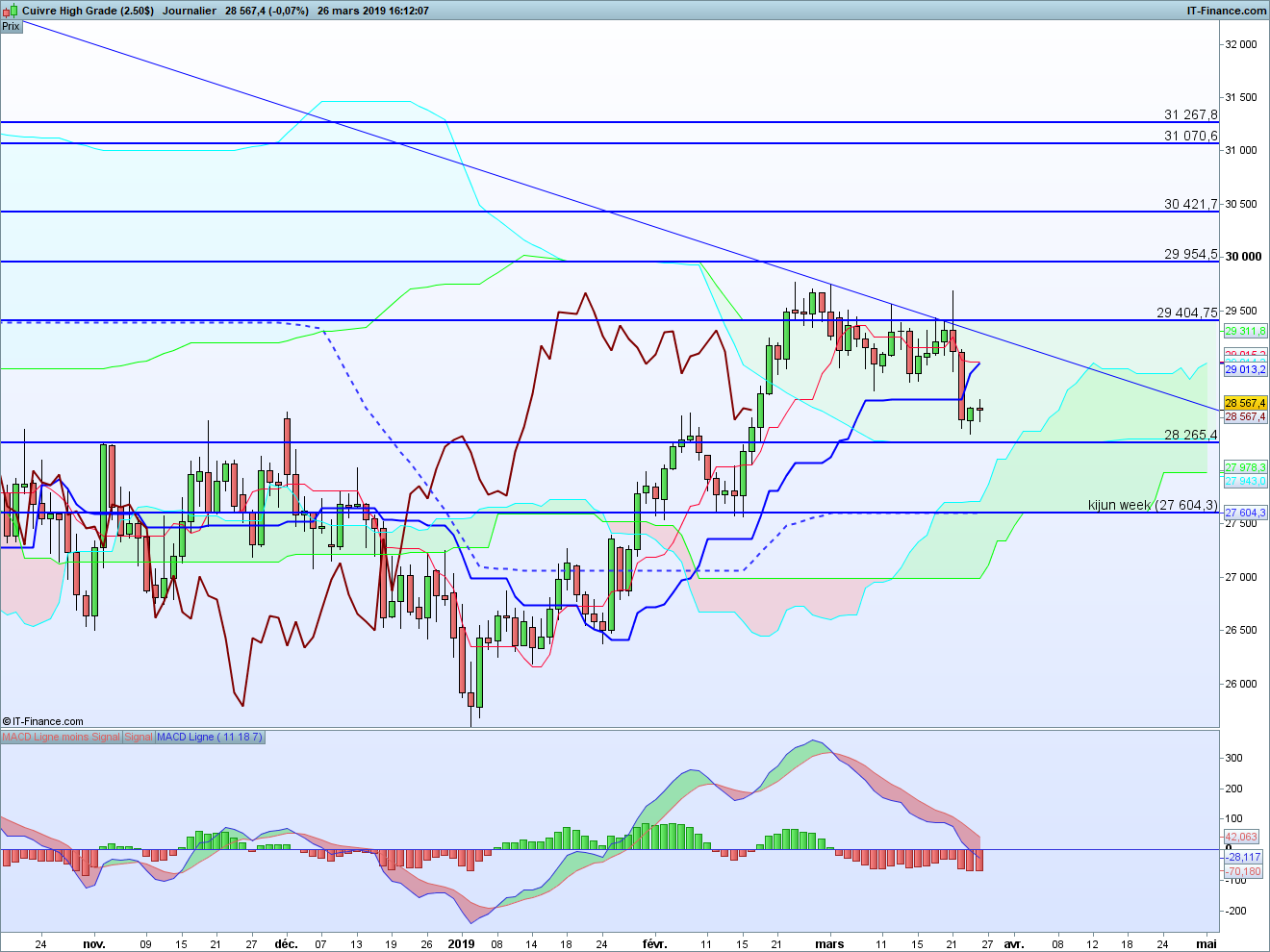The image size is (1270, 952).
Task: Click the -28,117 MACD value tag
Action: (x=1242, y=857)
